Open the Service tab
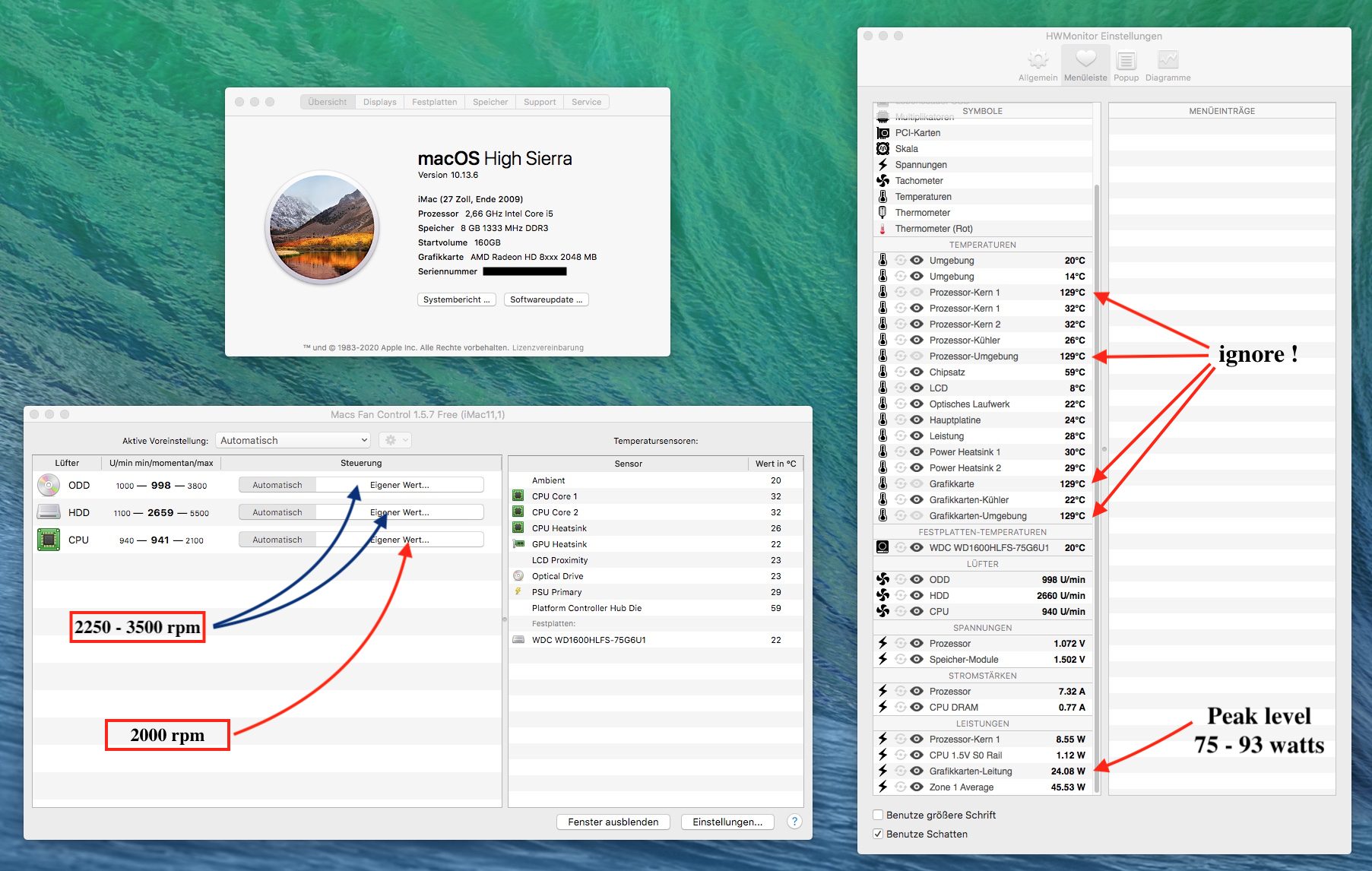The image size is (1372, 871). (x=587, y=102)
